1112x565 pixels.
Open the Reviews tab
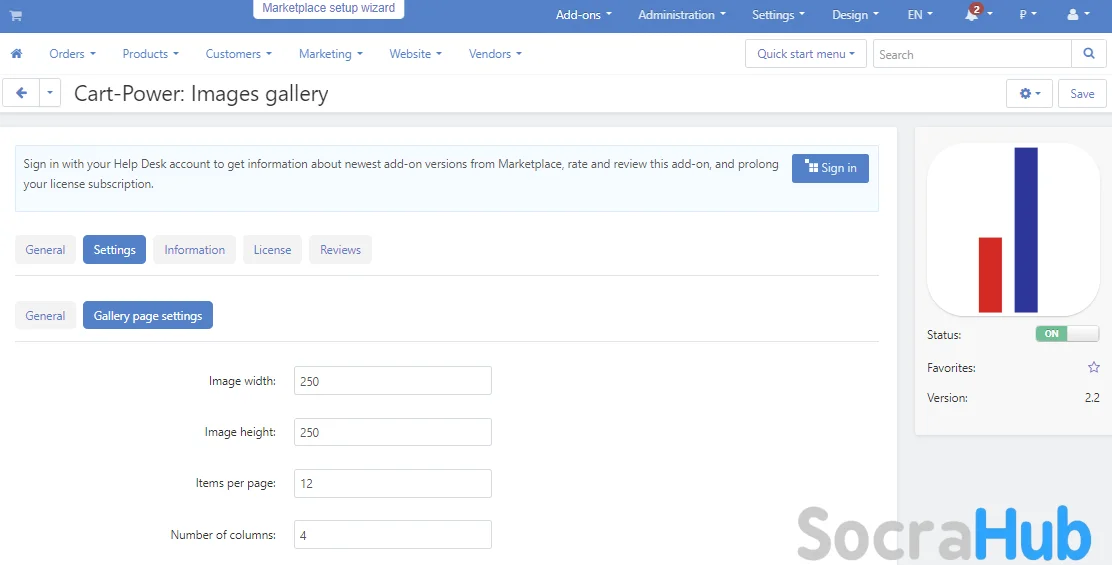pyautogui.click(x=340, y=250)
